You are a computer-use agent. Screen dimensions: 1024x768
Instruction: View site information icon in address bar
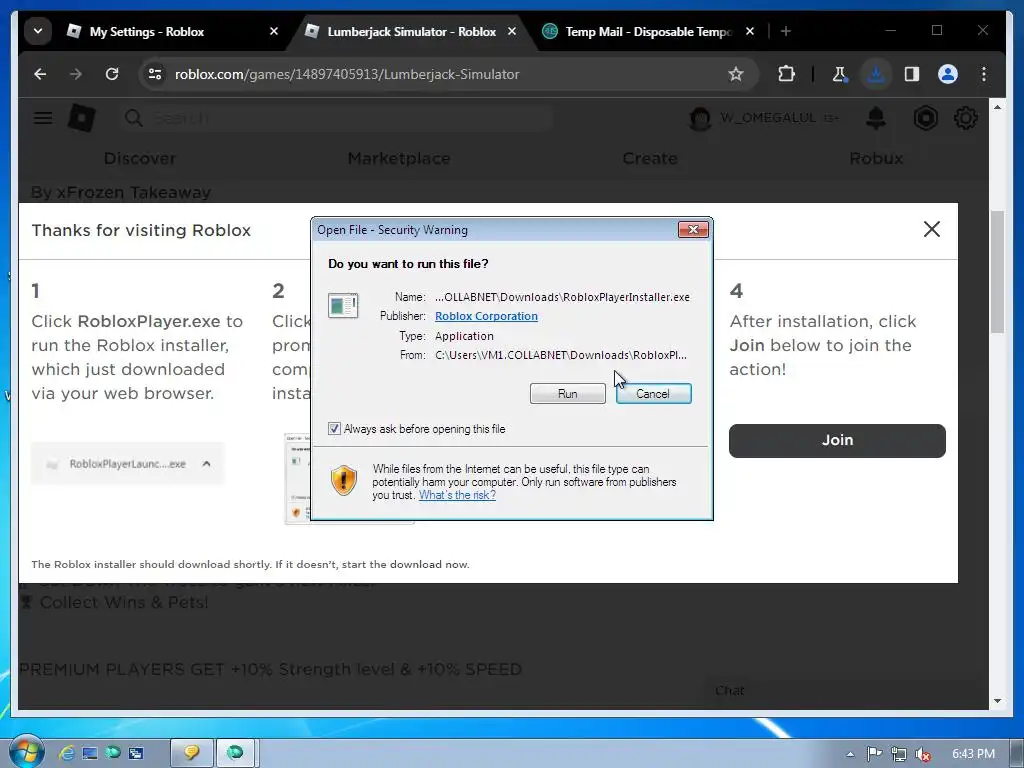155,74
